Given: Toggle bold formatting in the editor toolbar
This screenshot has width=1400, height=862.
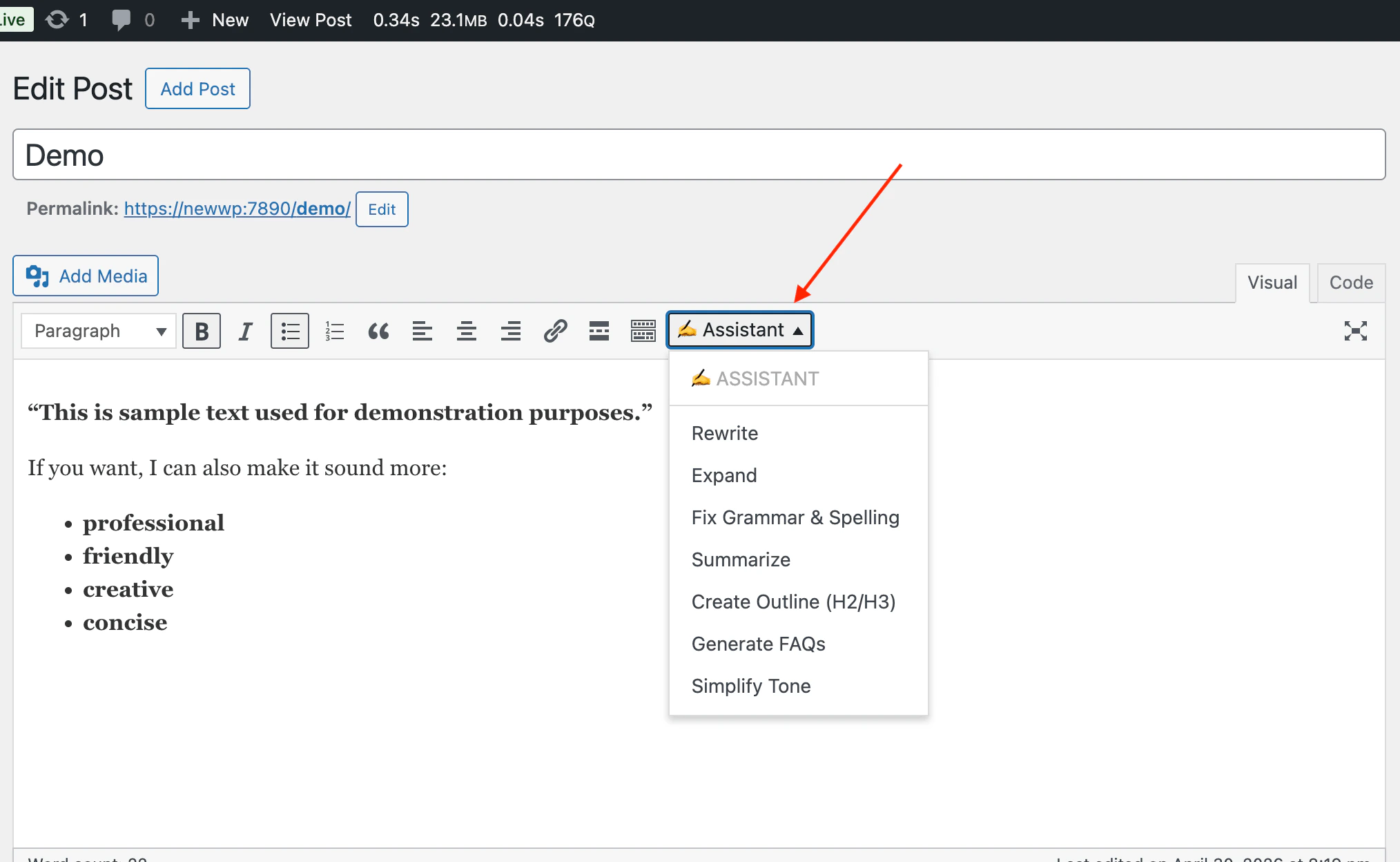Looking at the screenshot, I should coord(202,331).
